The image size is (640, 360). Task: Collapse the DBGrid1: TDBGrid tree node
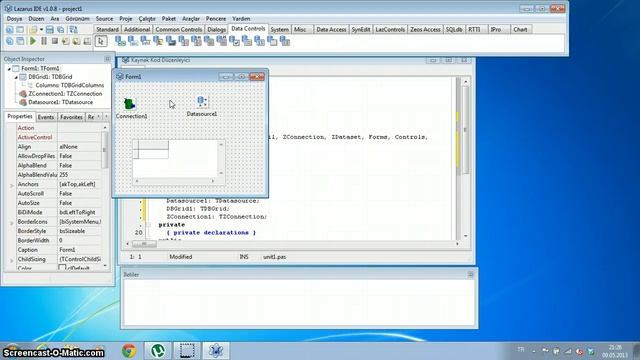point(16,77)
